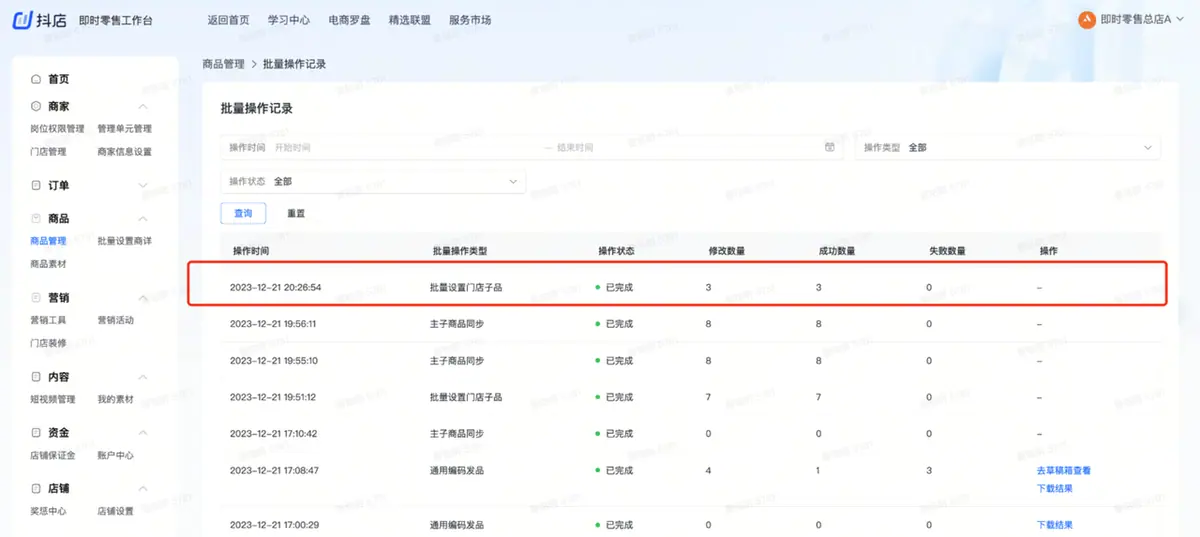Click the 订单 section icon

(36, 185)
